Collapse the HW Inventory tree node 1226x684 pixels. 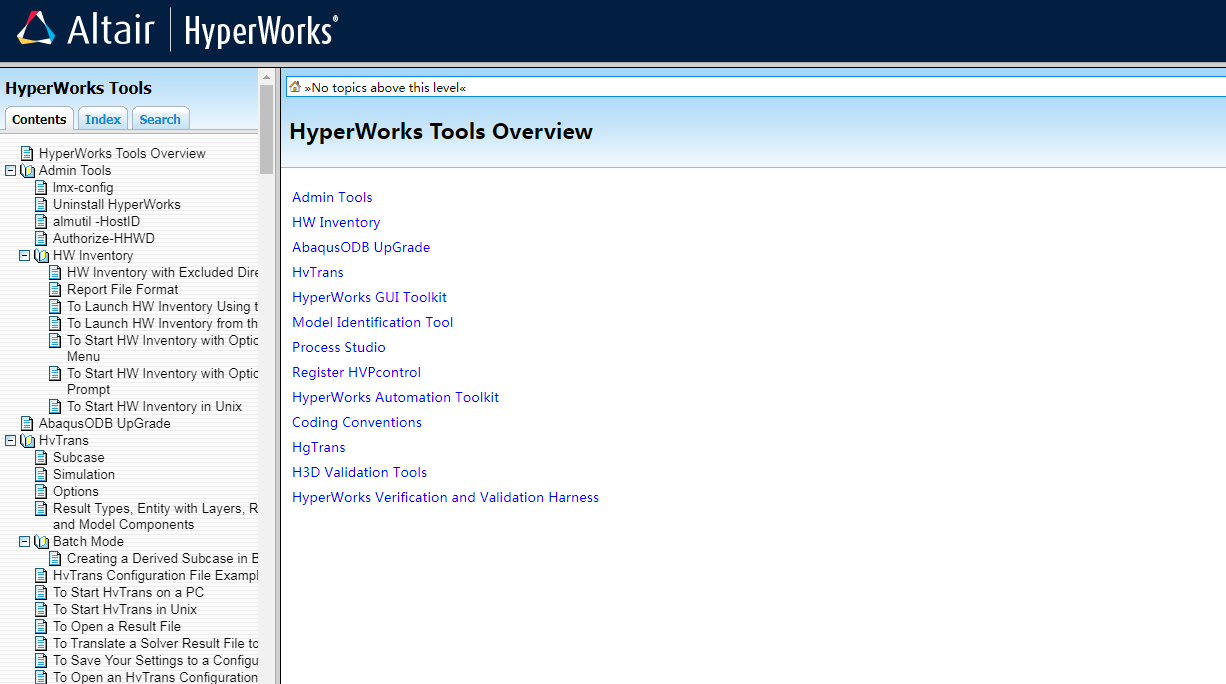click(x=24, y=256)
